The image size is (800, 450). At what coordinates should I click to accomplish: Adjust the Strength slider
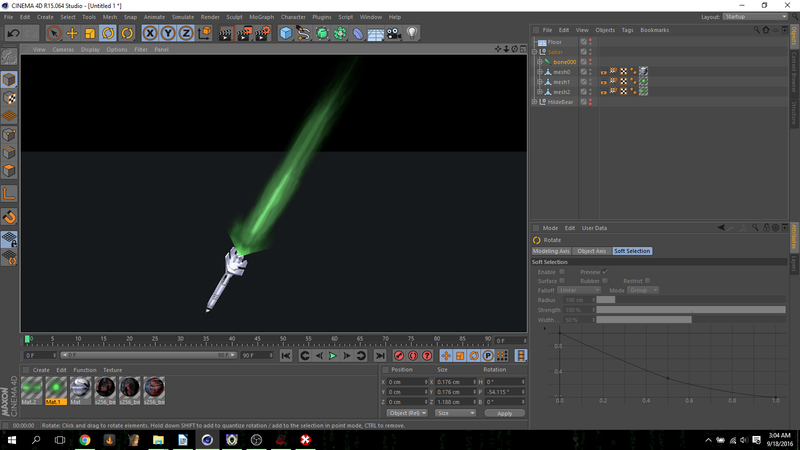691,310
